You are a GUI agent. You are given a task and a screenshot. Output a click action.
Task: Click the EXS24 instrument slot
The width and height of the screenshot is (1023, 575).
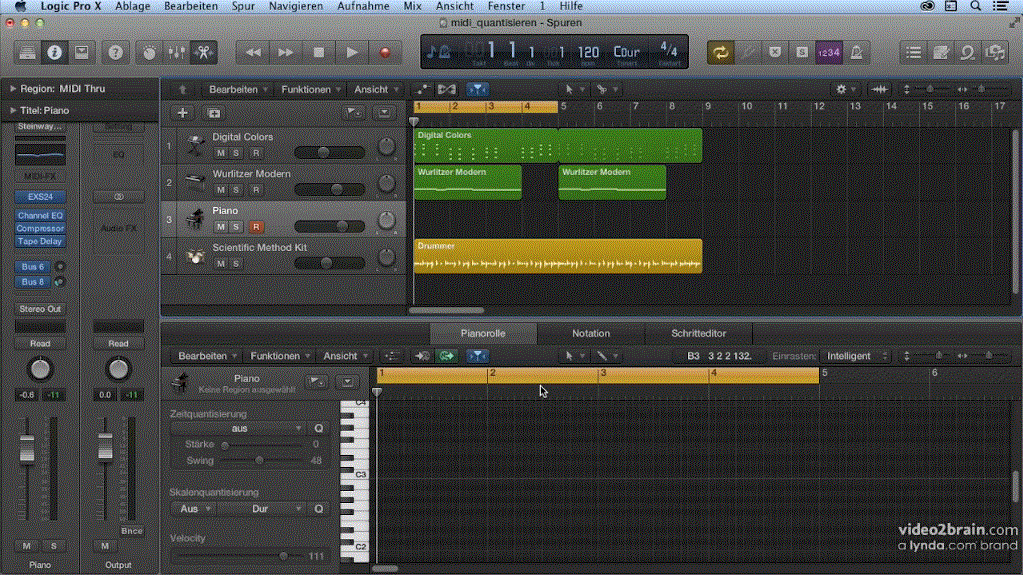click(40, 196)
